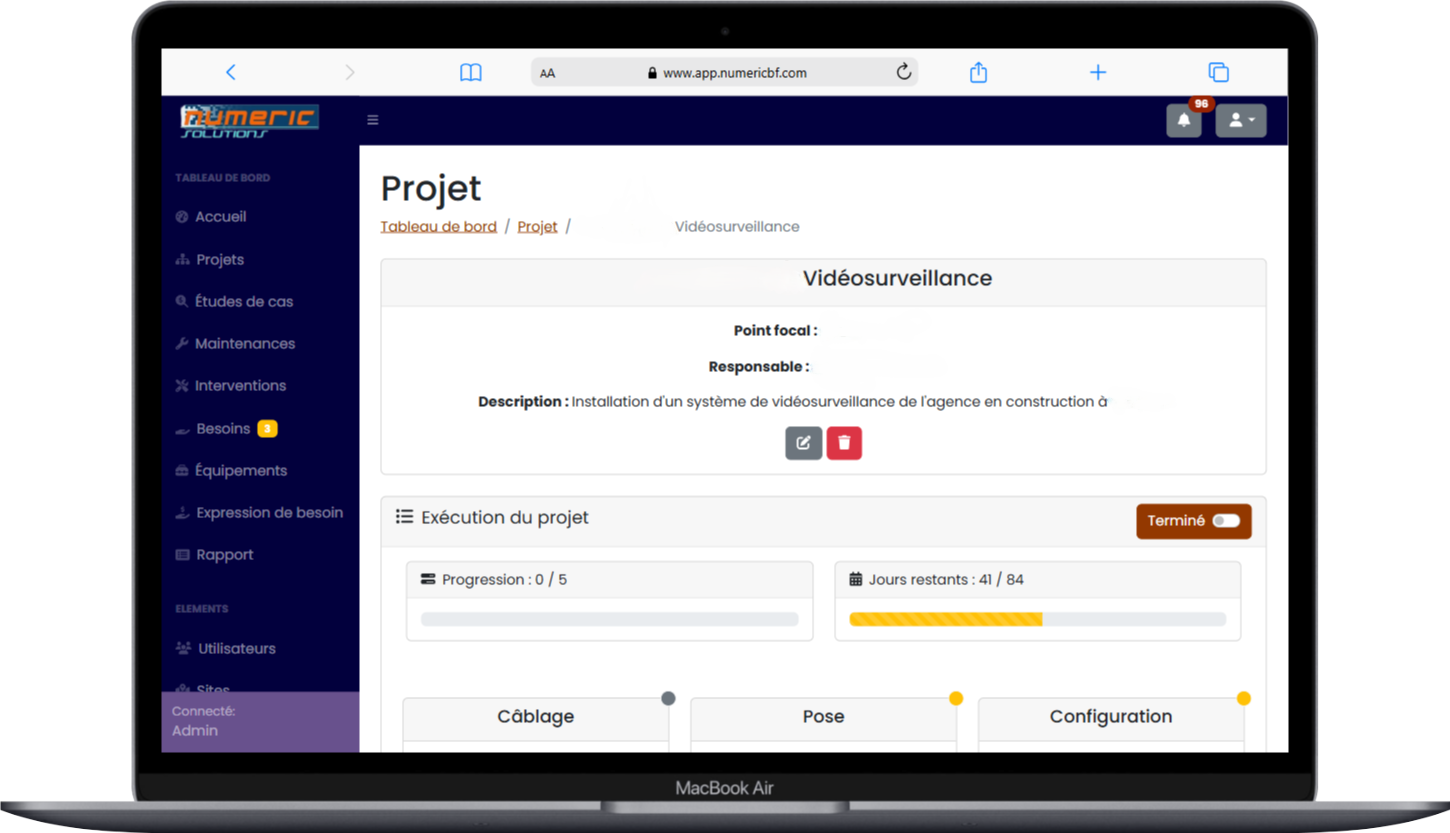
Task: Click the notification bell icon
Action: (x=1184, y=121)
